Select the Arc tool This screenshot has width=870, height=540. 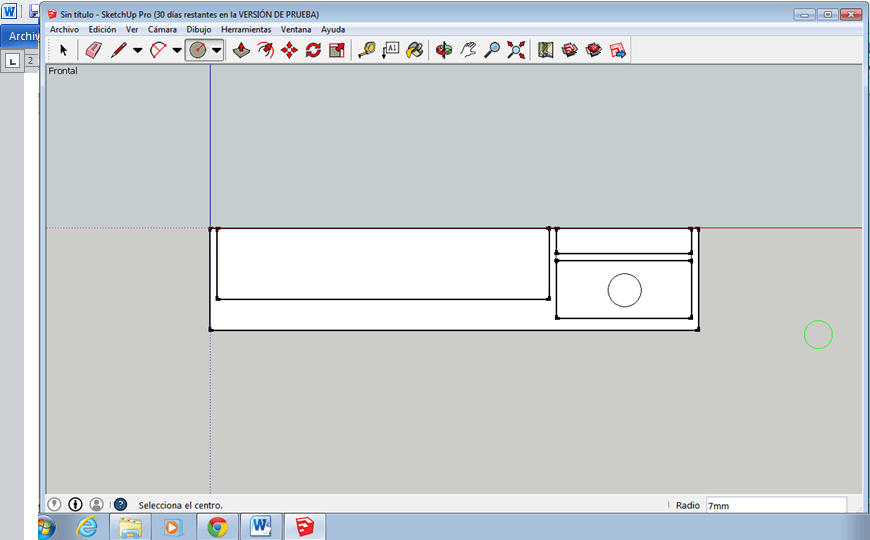tap(158, 51)
